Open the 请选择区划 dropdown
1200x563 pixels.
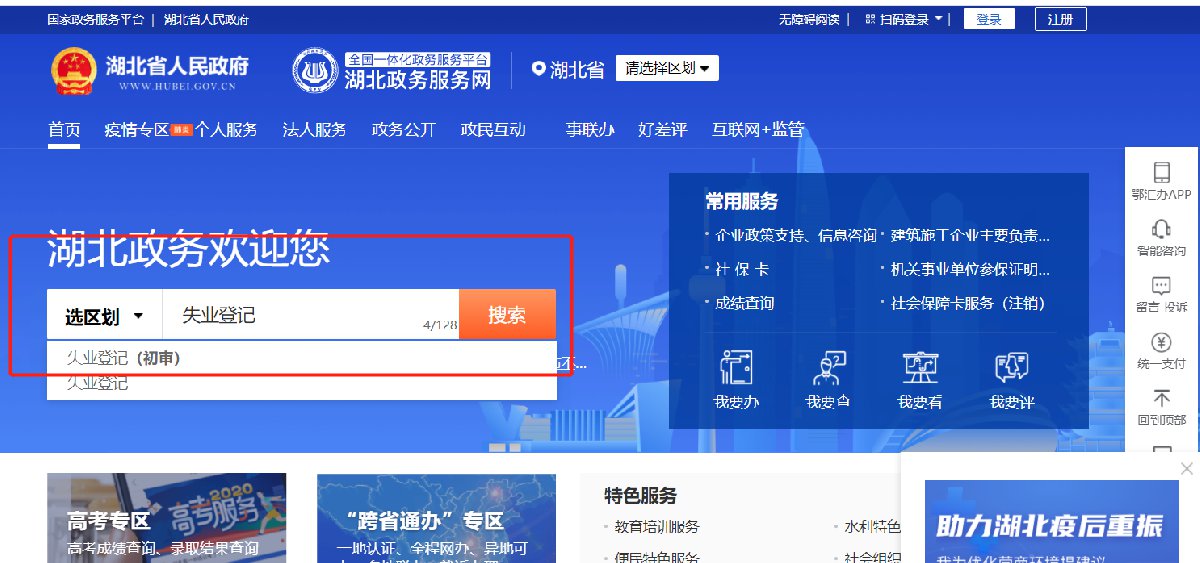667,68
